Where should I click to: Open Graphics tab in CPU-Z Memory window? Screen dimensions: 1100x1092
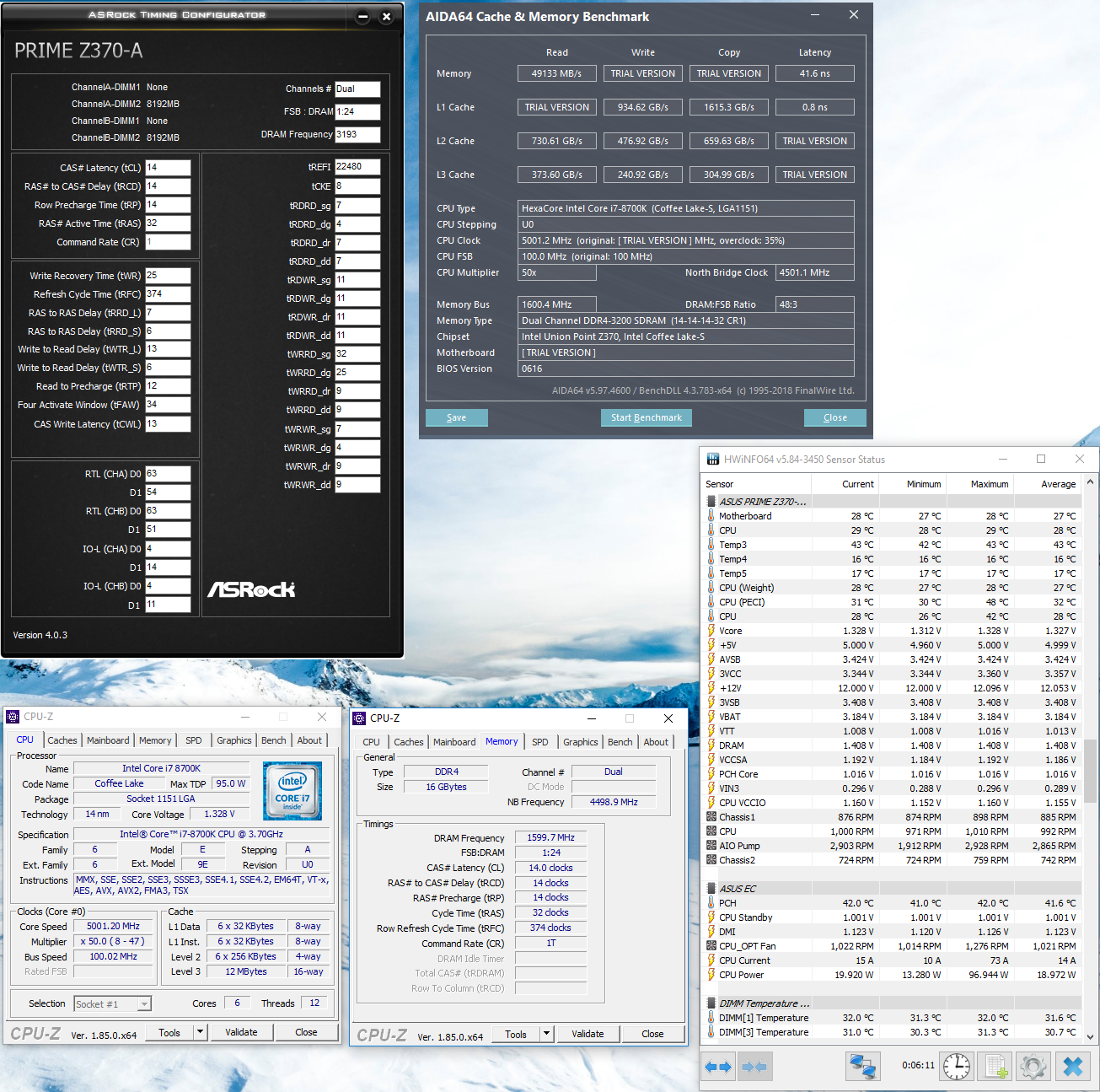click(x=581, y=742)
